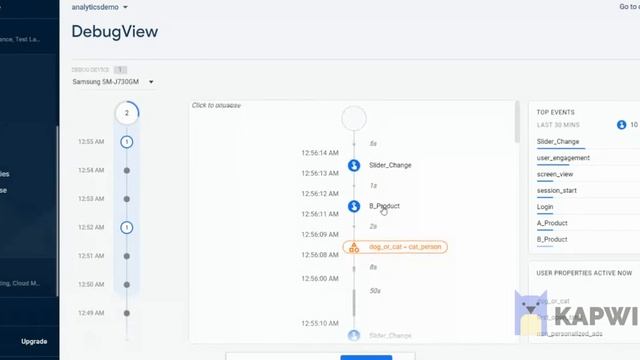The width and height of the screenshot is (640, 360).
Task: Open B_Product in Top Events list
Action: [x=552, y=240]
